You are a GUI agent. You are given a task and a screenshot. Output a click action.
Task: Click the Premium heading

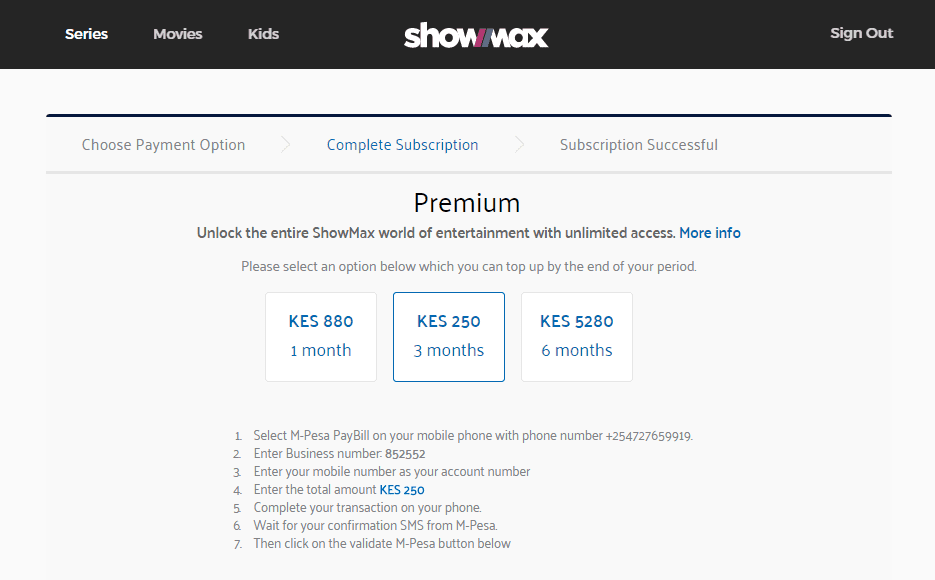coord(467,203)
